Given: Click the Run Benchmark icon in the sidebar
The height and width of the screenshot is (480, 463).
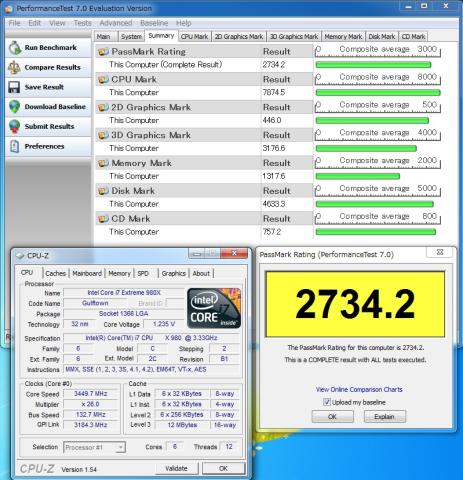Looking at the screenshot, I should coord(15,48).
